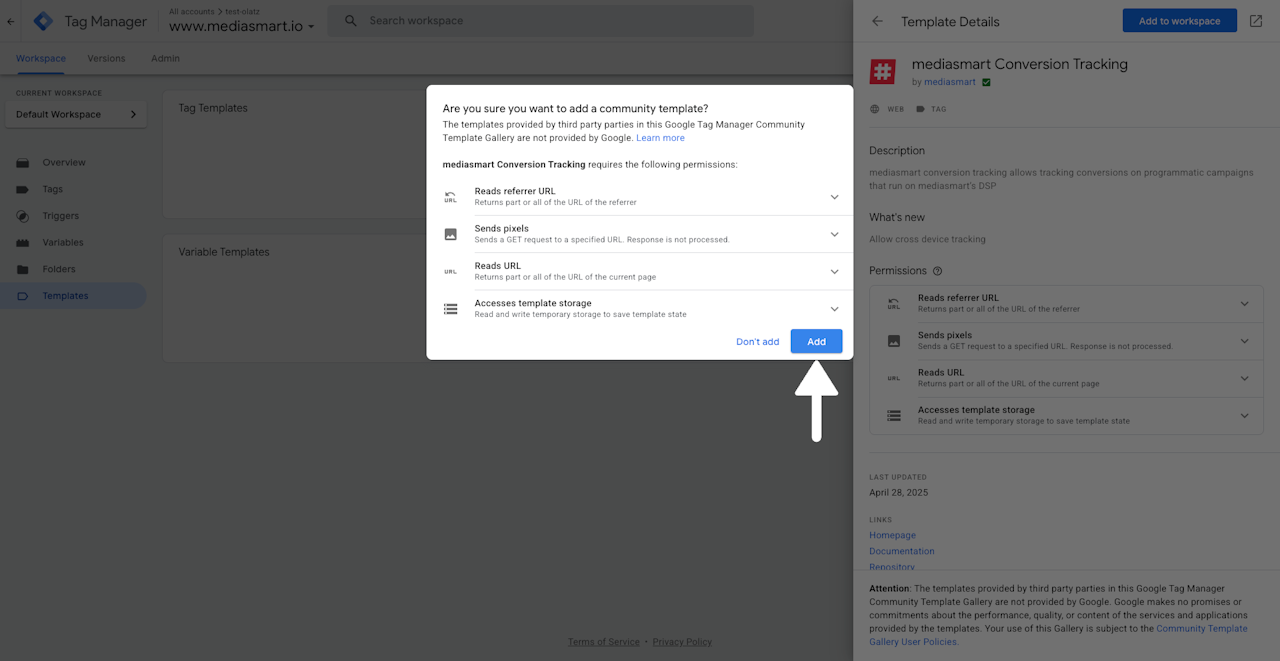This screenshot has width=1280, height=661.
Task: Select the Templates icon in sidebar
Action: click(x=22, y=296)
